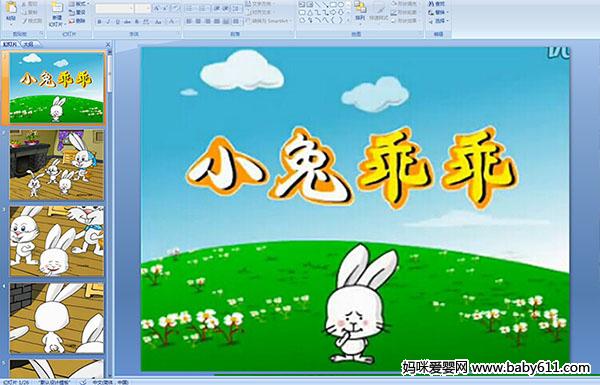
Task: Switch to the Slides tab in side pane
Action: pos(10,44)
